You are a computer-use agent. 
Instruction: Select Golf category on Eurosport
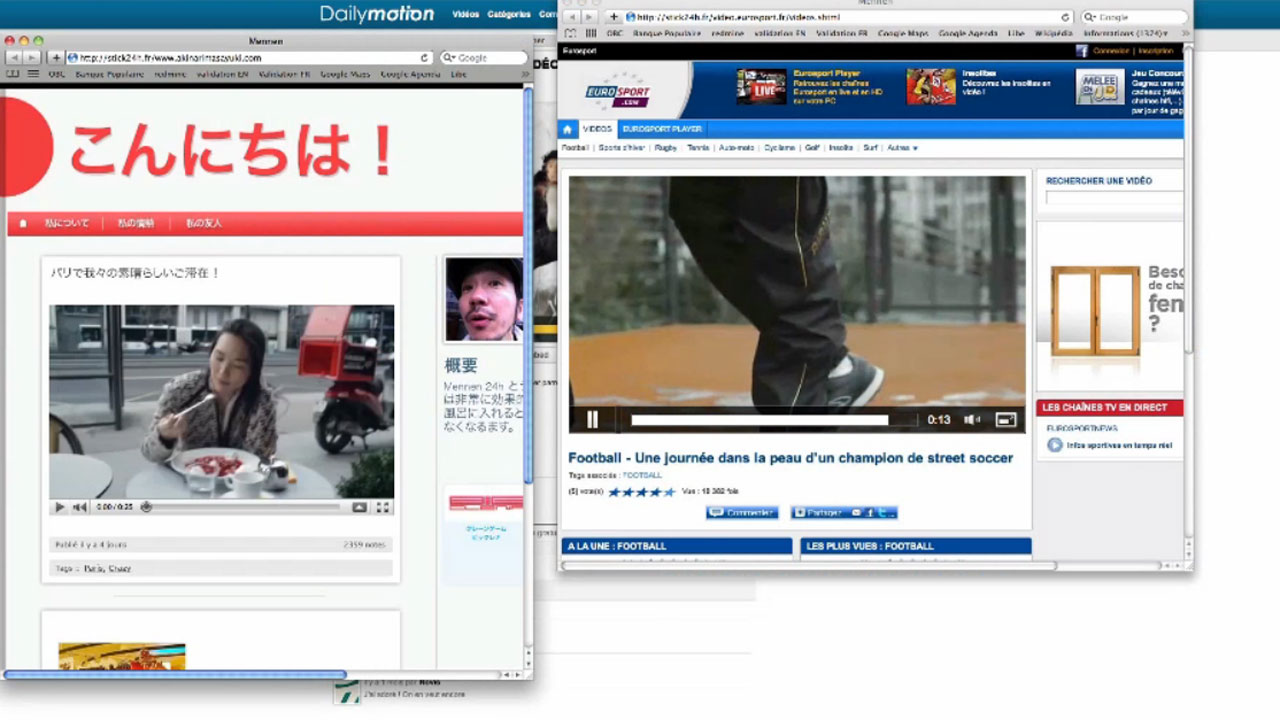tap(813, 148)
